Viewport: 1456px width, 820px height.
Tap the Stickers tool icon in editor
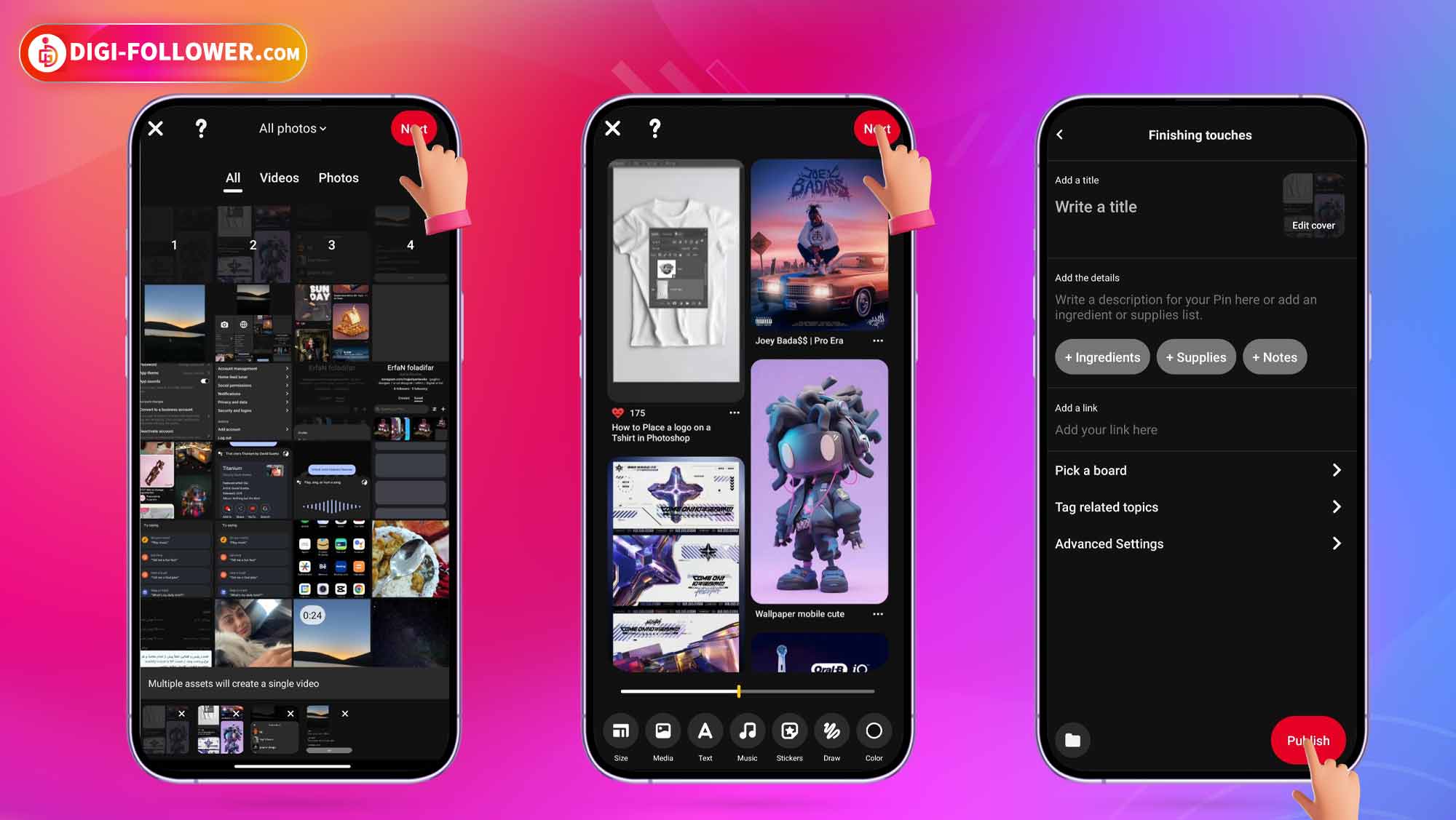790,731
